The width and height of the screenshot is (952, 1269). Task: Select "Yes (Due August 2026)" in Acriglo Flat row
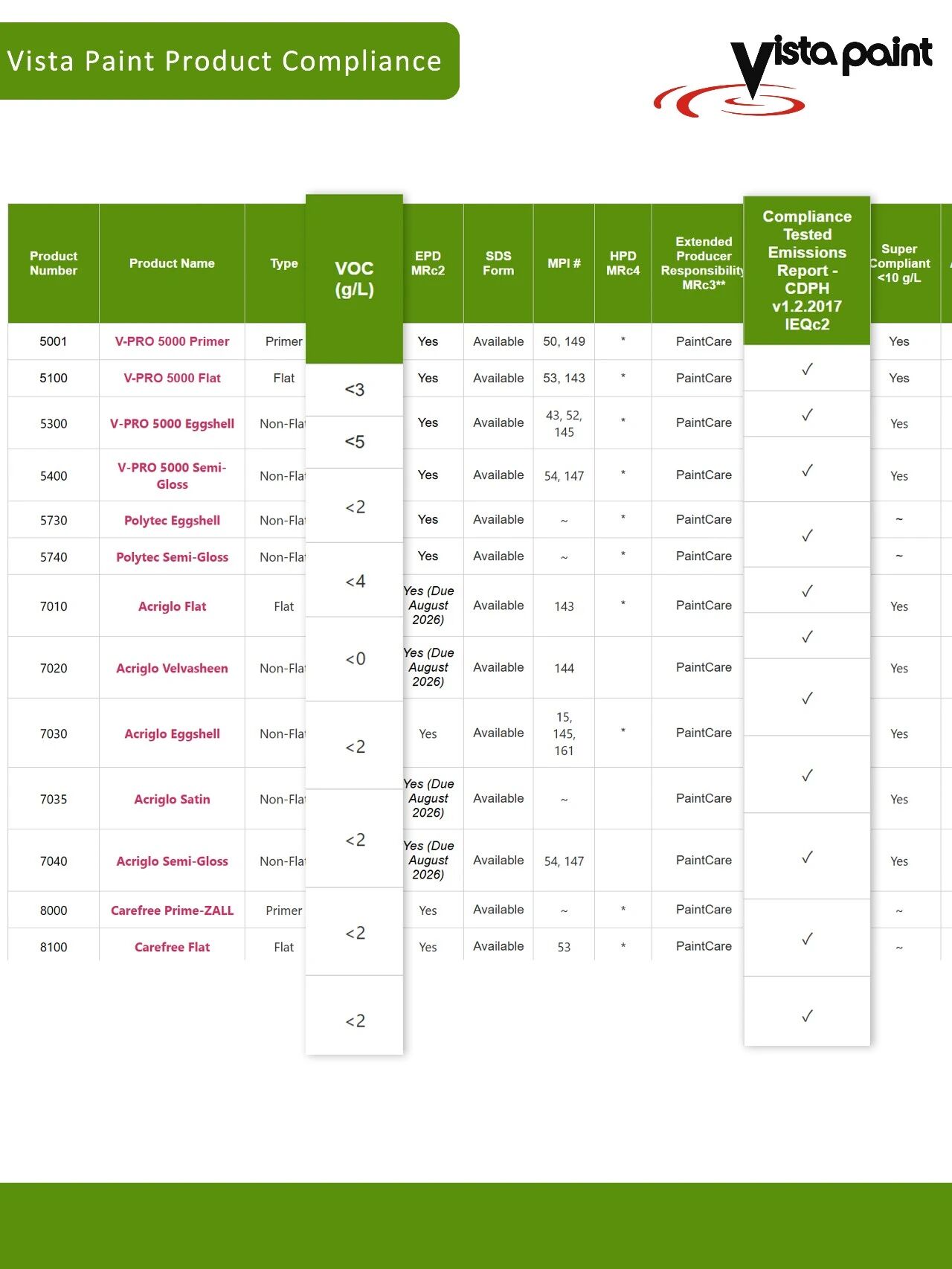click(429, 605)
